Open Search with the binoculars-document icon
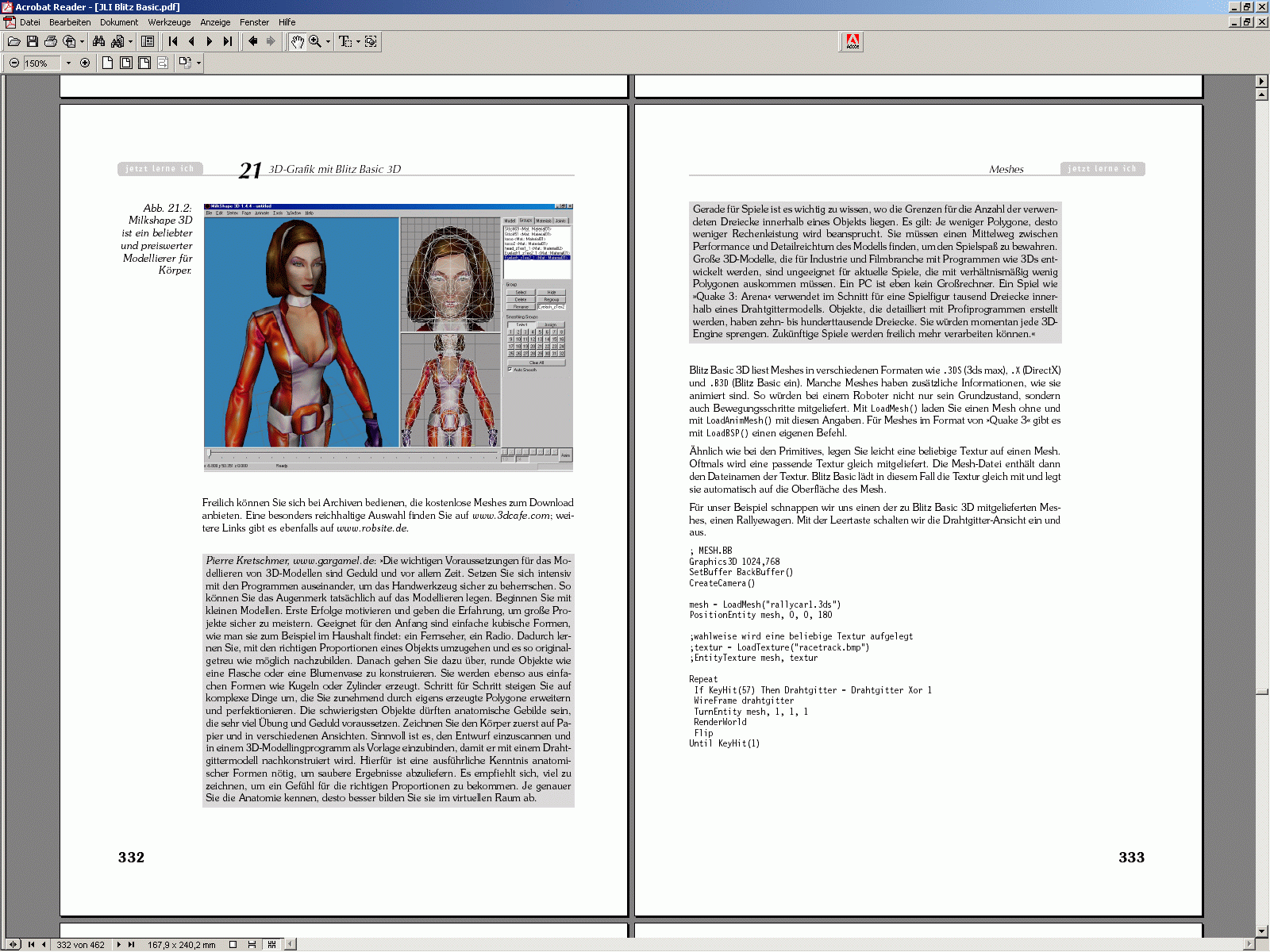1270x952 pixels. (x=117, y=41)
